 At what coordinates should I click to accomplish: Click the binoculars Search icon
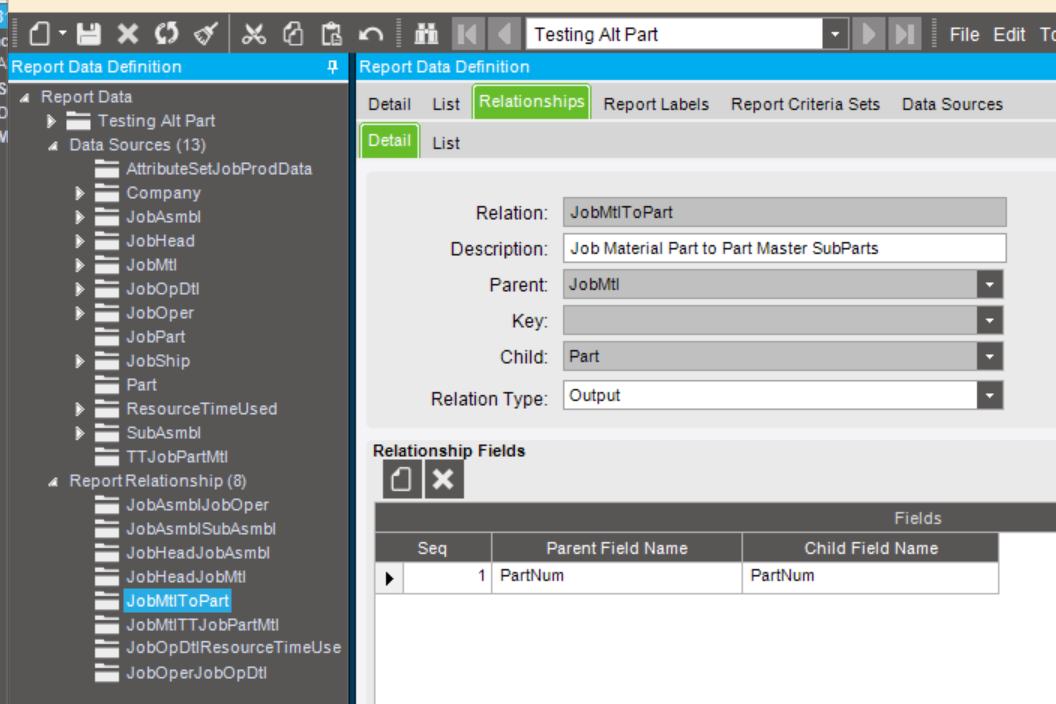426,34
